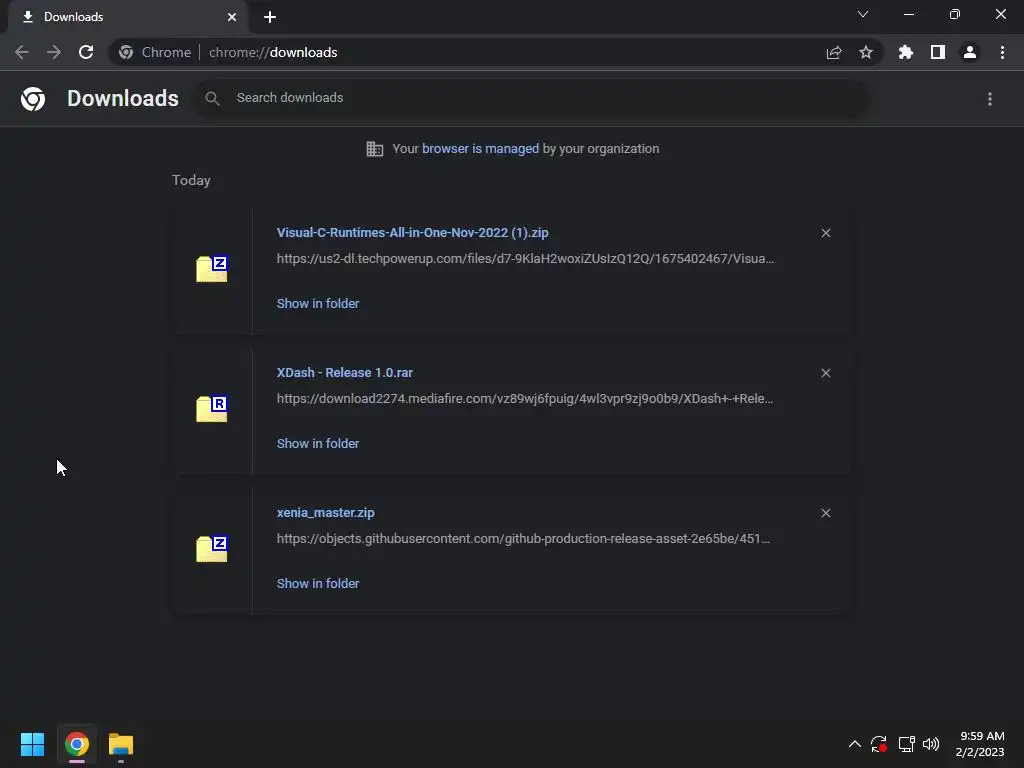The width and height of the screenshot is (1024, 768).
Task: Open the tab search chevron
Action: click(x=863, y=14)
